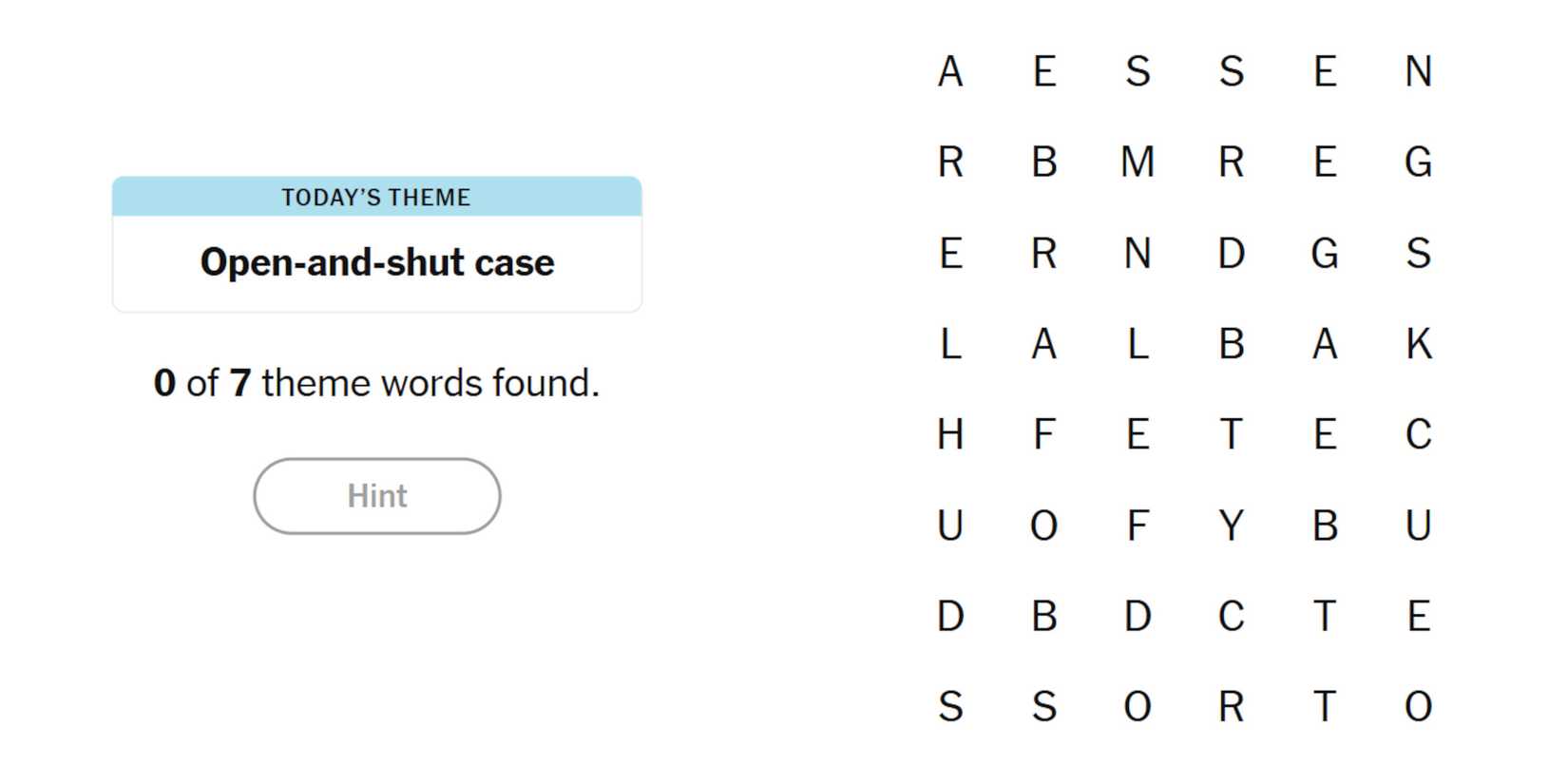This screenshot has height=784, width=1568.
Task: Choose the O in the grid's bottom-right corner
Action: coord(1418,707)
